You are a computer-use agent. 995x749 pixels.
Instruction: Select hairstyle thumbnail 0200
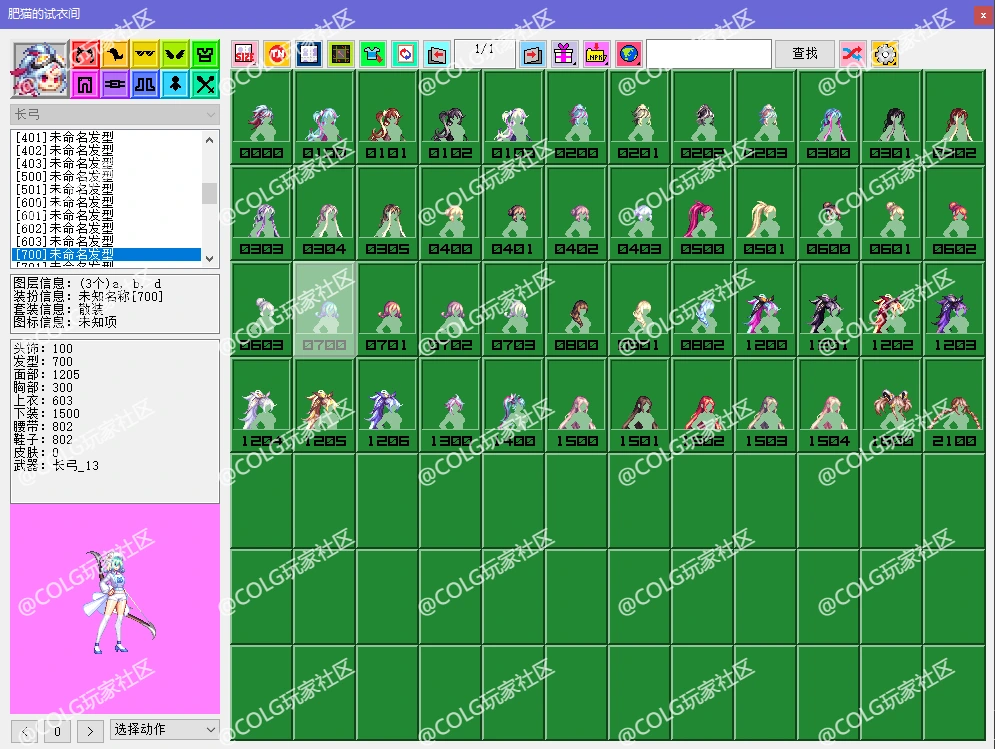[577, 117]
